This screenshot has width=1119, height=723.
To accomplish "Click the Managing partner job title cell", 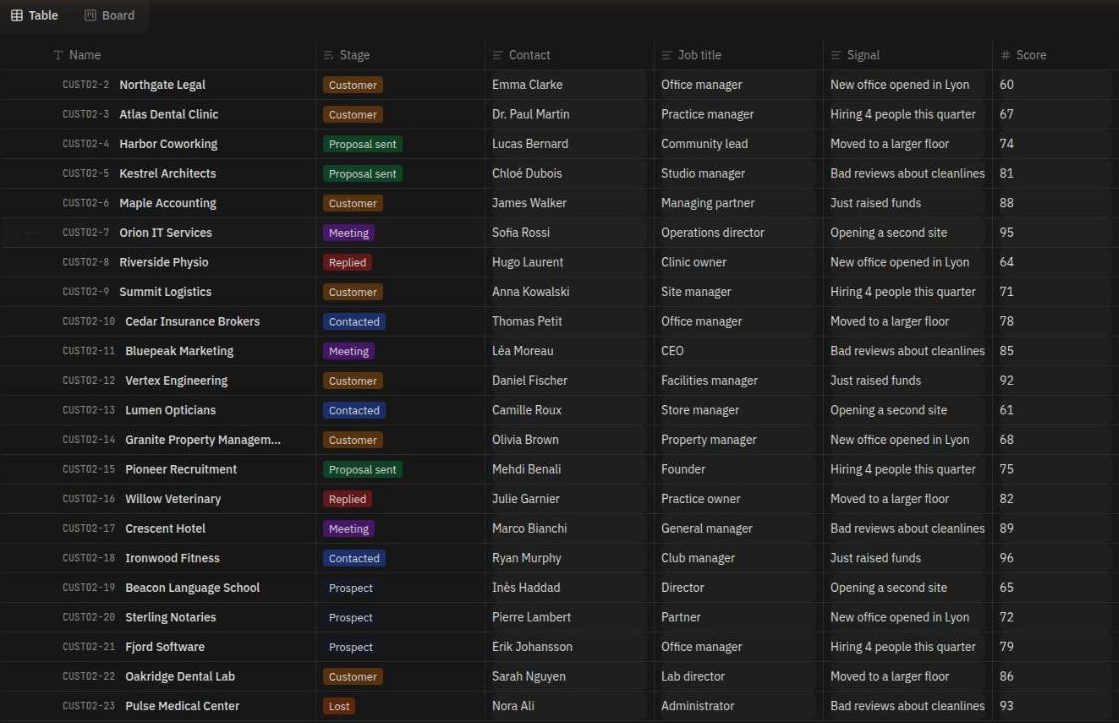I will click(x=707, y=203).
